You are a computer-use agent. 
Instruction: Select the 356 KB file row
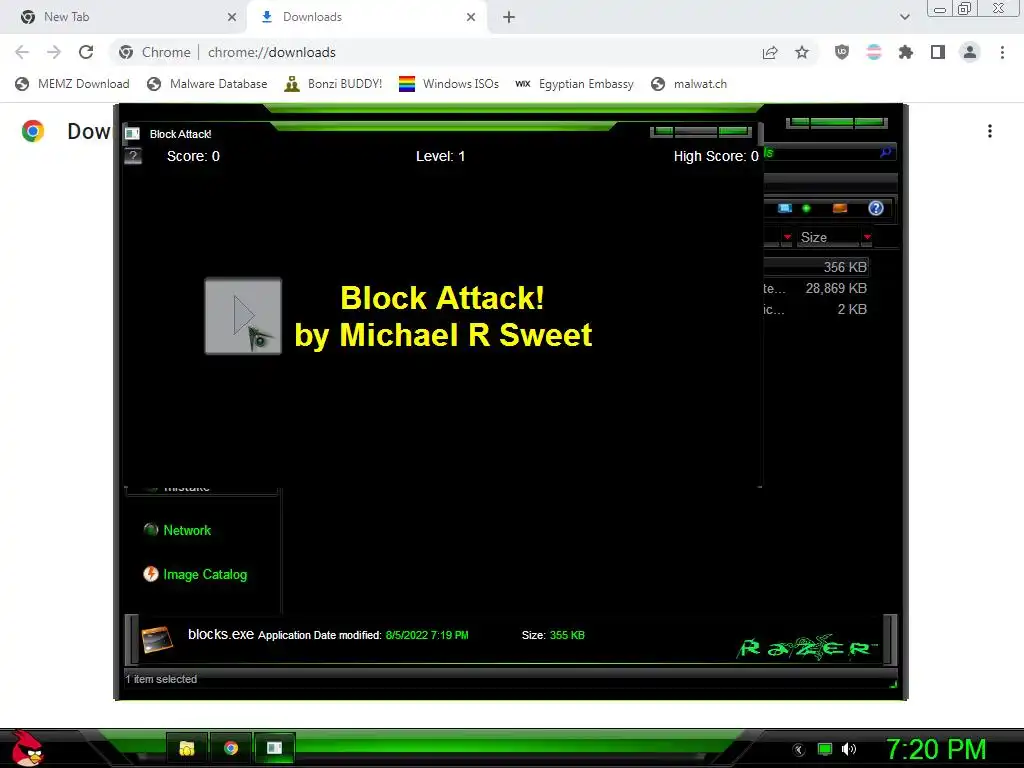point(816,267)
